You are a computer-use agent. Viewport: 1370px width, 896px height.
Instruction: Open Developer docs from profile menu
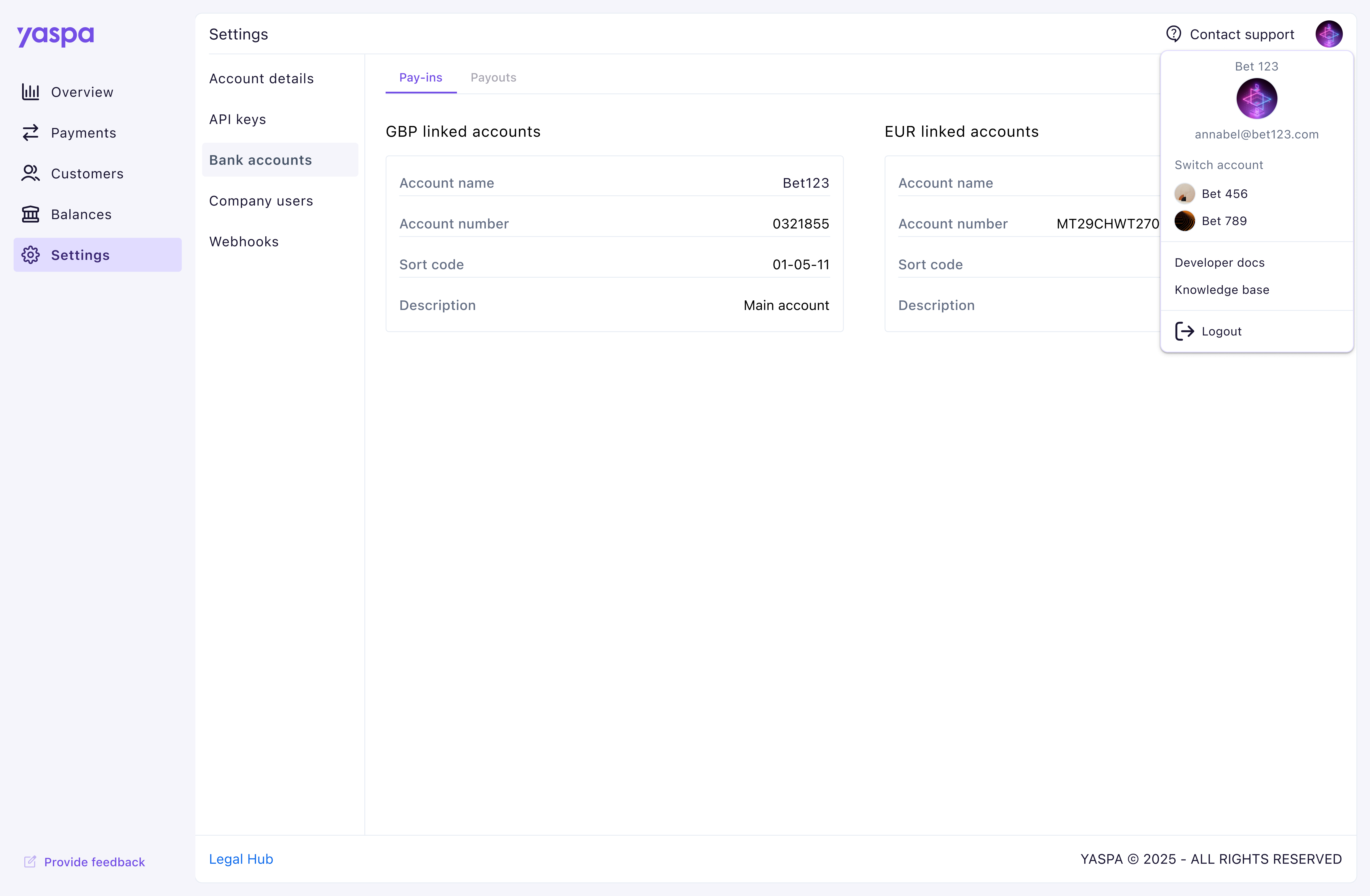point(1219,262)
